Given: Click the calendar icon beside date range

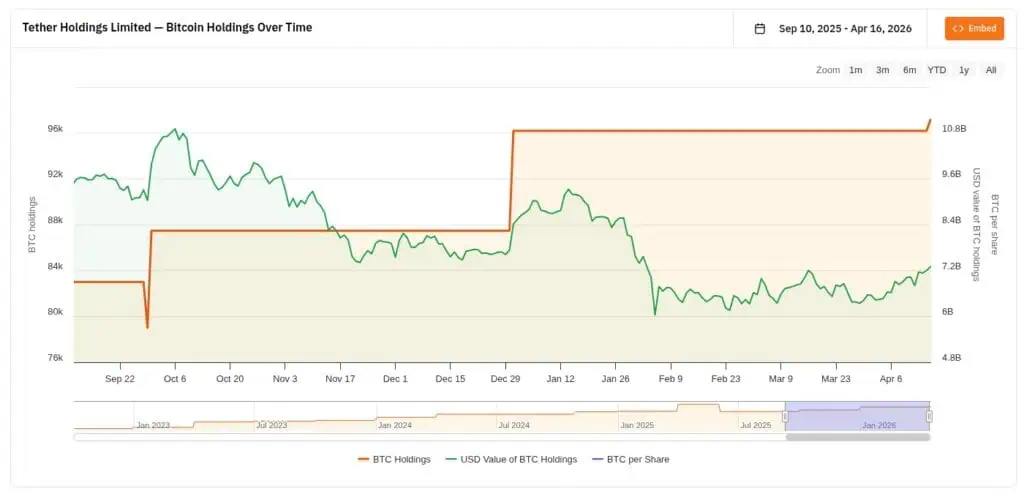Looking at the screenshot, I should pyautogui.click(x=760, y=29).
